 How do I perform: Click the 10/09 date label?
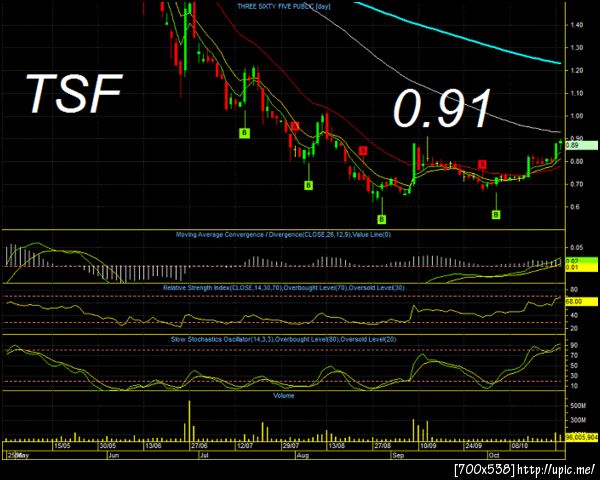coord(428,446)
